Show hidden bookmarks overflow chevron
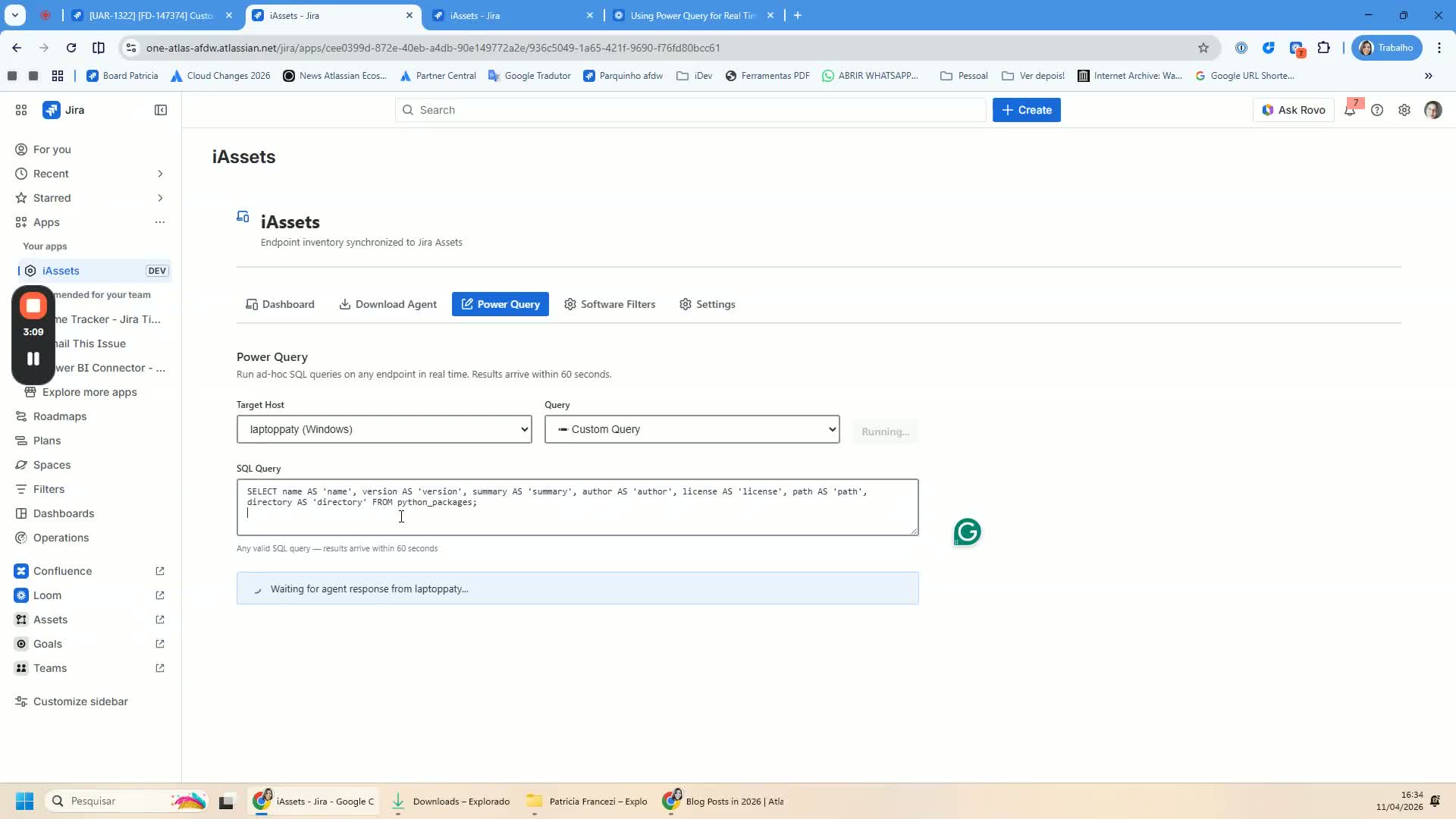This screenshot has width=1456, height=819. [1429, 76]
